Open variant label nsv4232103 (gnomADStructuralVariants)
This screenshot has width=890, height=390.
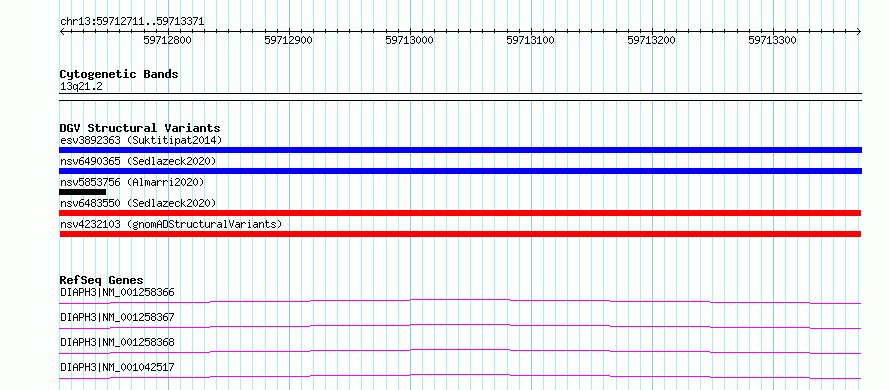tap(171, 224)
